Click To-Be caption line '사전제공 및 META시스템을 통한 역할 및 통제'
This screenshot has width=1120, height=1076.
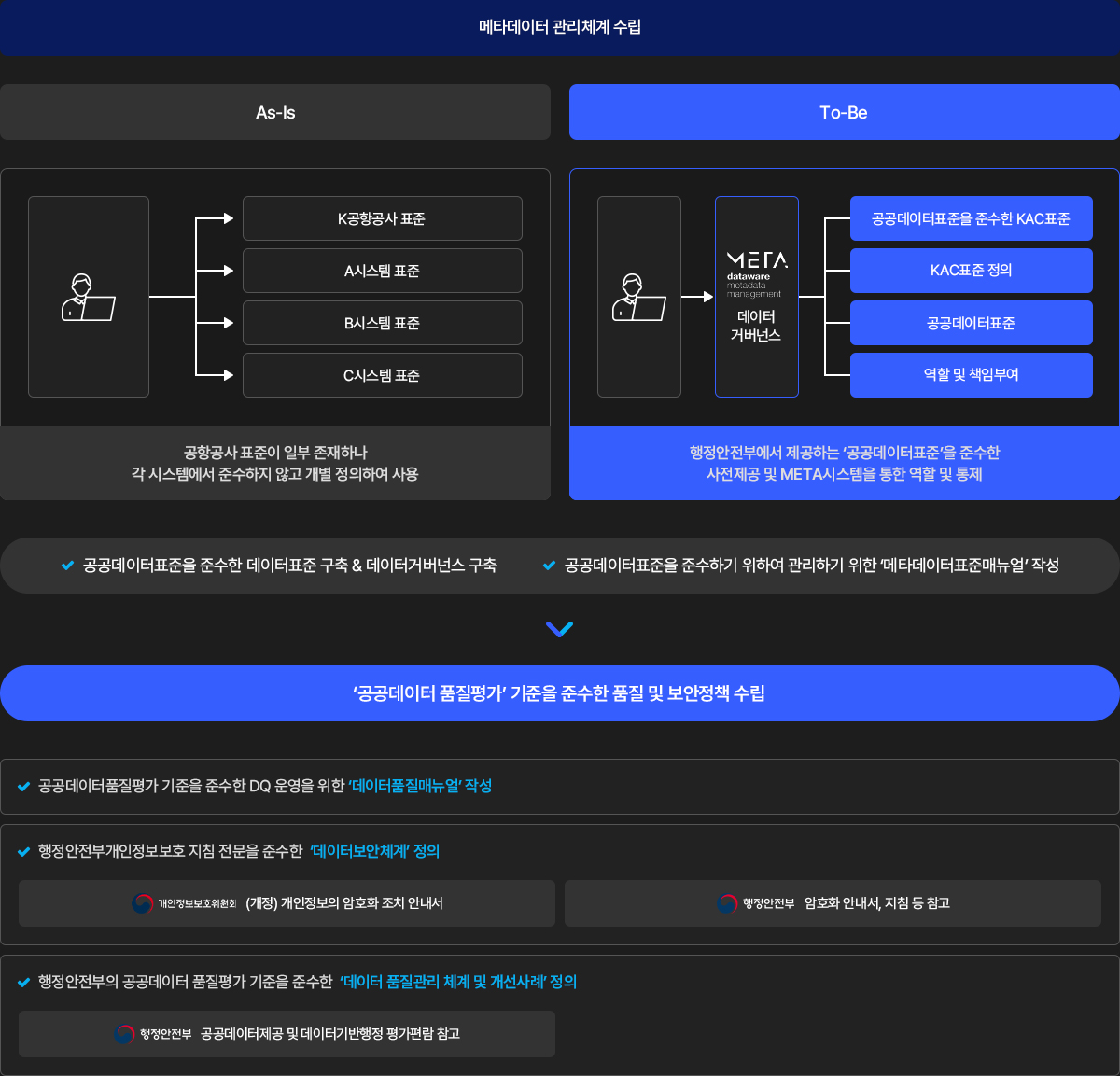click(x=845, y=474)
